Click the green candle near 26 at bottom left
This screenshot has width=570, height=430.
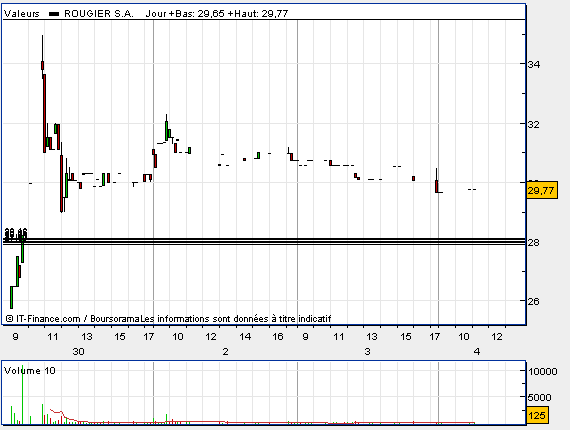pyautogui.click(x=12, y=297)
